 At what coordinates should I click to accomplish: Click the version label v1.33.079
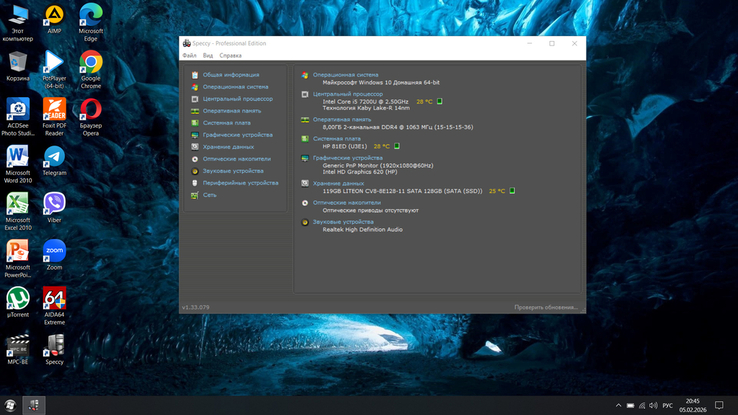(196, 307)
